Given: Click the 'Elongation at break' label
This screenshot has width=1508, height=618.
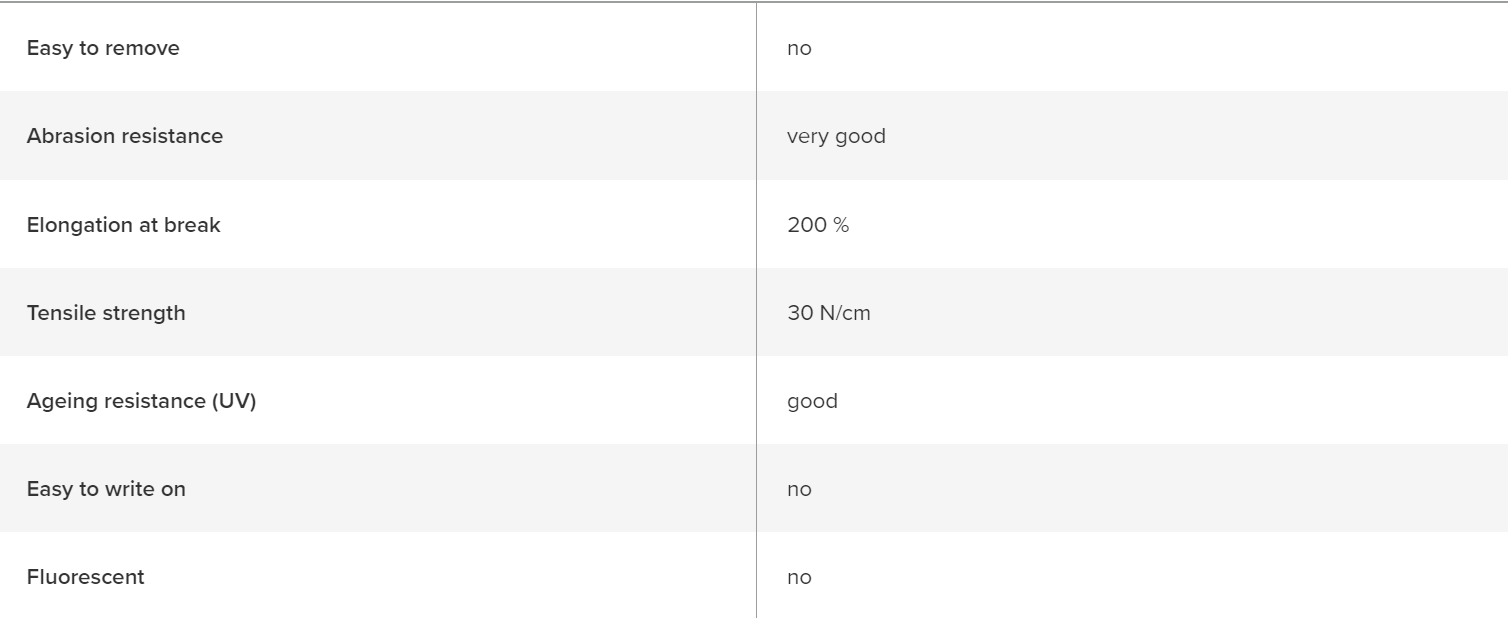Looking at the screenshot, I should pos(123,225).
